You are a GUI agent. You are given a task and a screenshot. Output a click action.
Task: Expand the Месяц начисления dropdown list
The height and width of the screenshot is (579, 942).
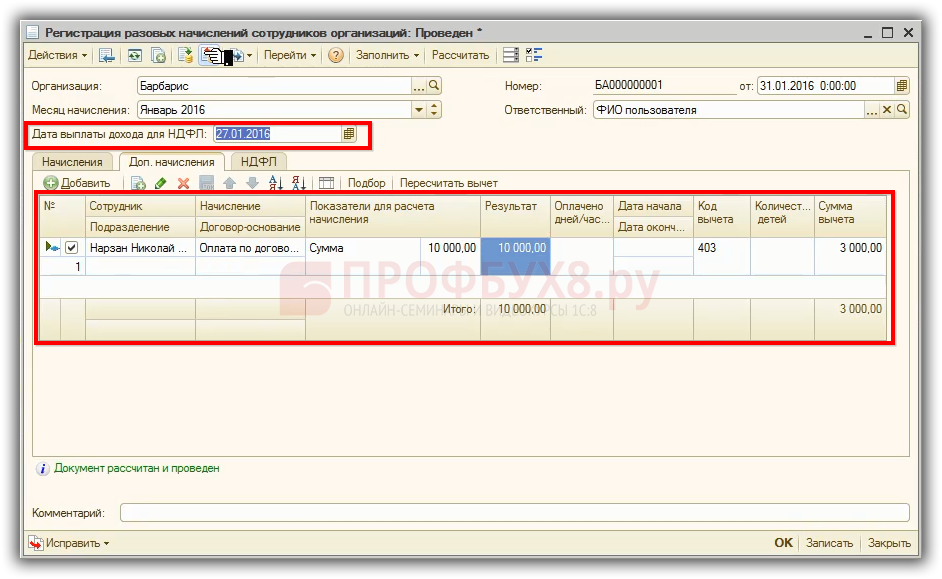(x=420, y=110)
